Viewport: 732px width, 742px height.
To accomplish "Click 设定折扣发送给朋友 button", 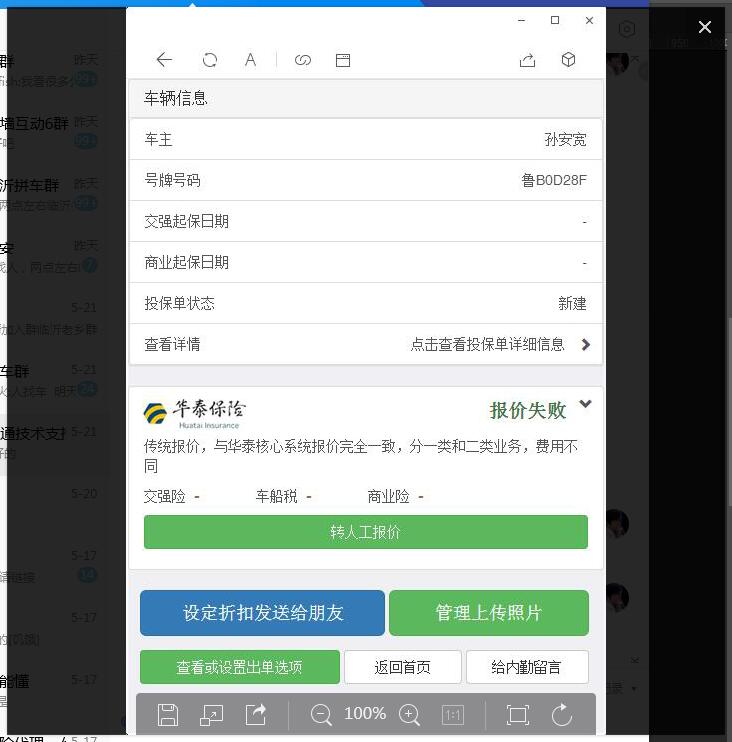I will tap(262, 613).
